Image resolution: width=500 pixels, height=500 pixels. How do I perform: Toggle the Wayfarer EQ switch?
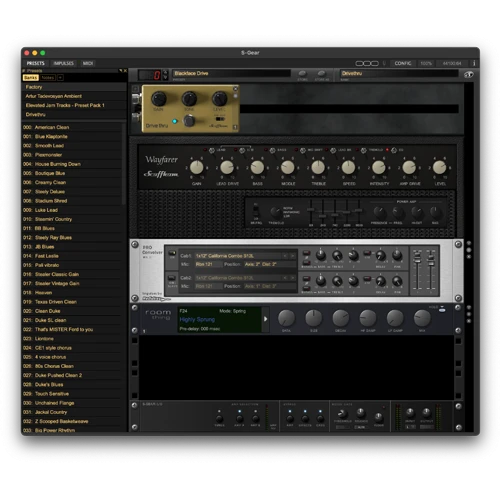pyautogui.click(x=394, y=150)
